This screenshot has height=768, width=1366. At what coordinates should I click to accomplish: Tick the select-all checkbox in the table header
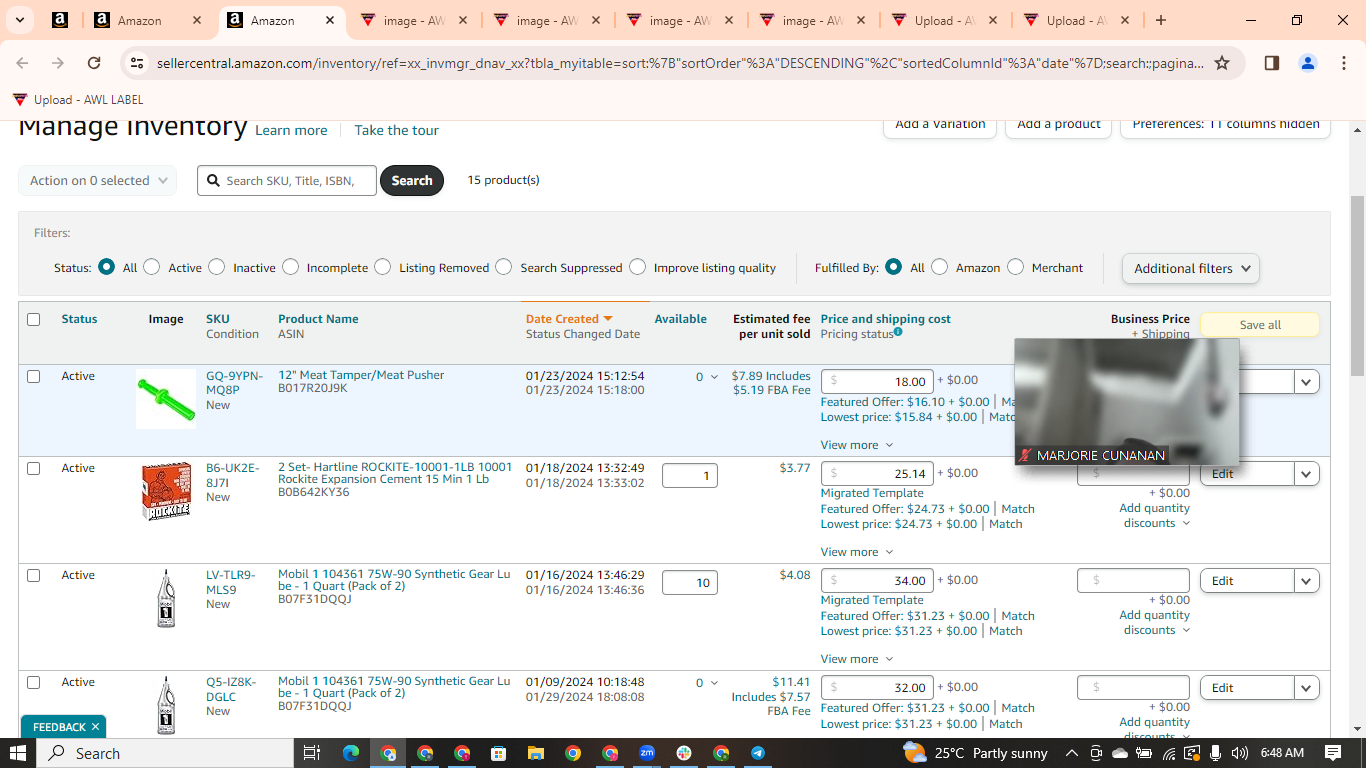click(x=34, y=319)
